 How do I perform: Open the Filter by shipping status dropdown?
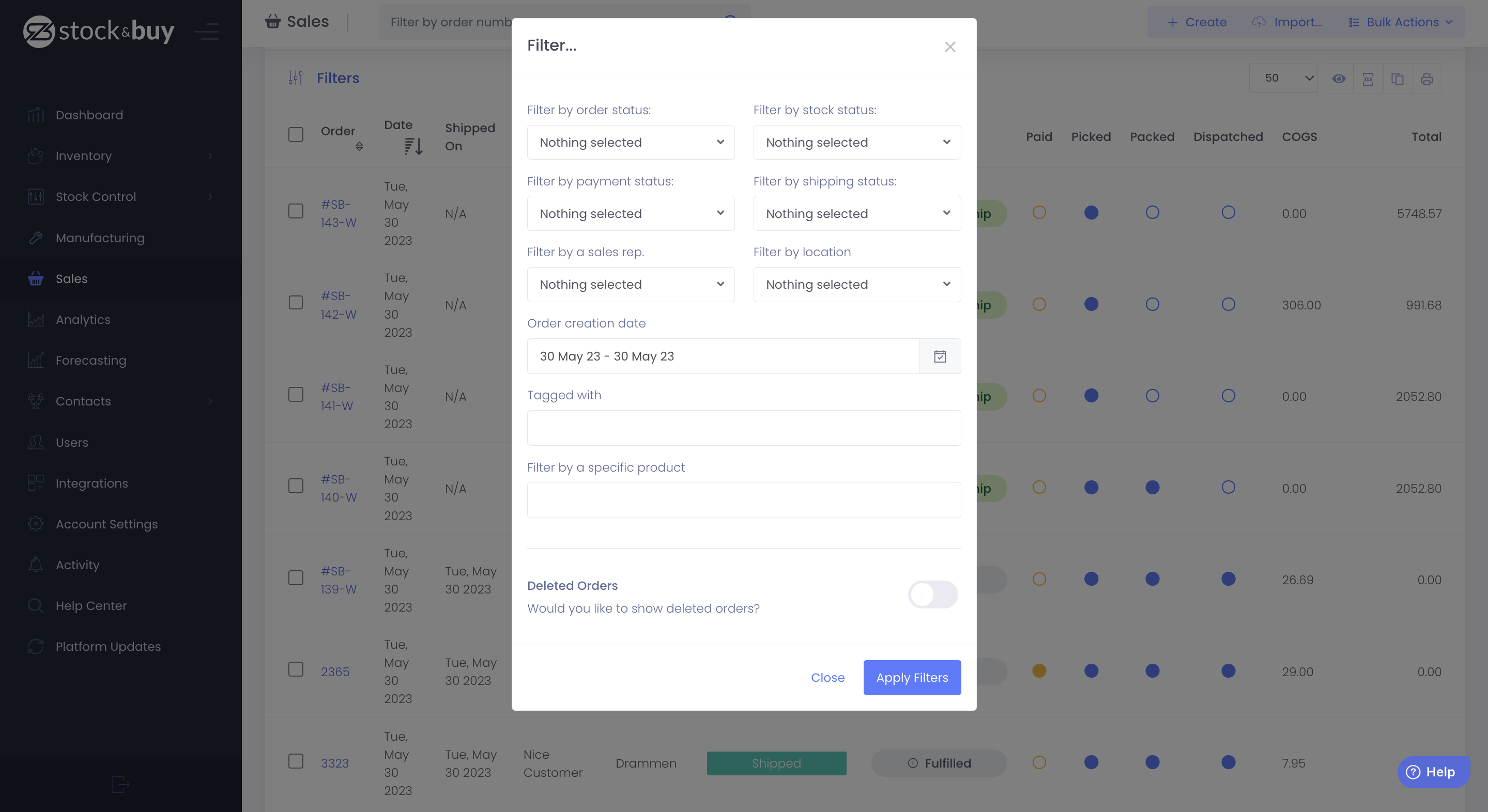tap(856, 213)
